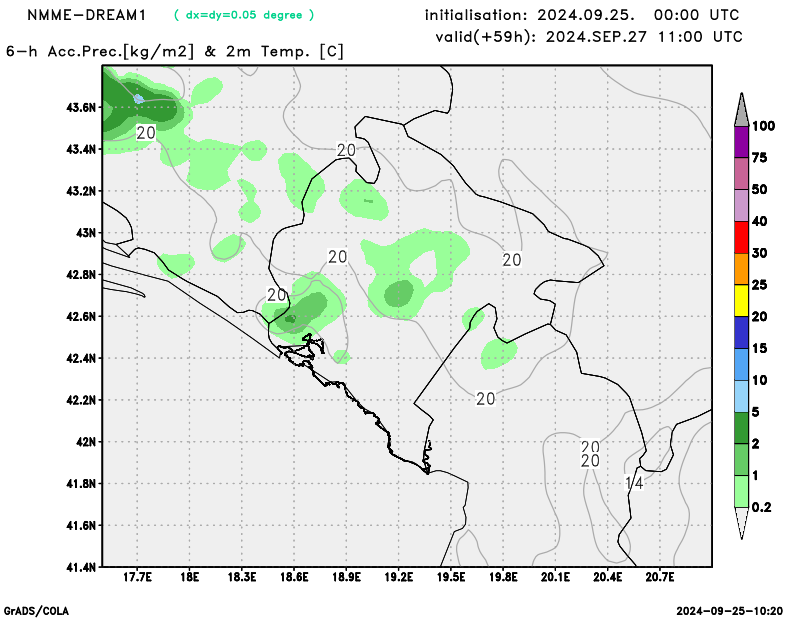Click the 20.4E longitude label

[608, 577]
